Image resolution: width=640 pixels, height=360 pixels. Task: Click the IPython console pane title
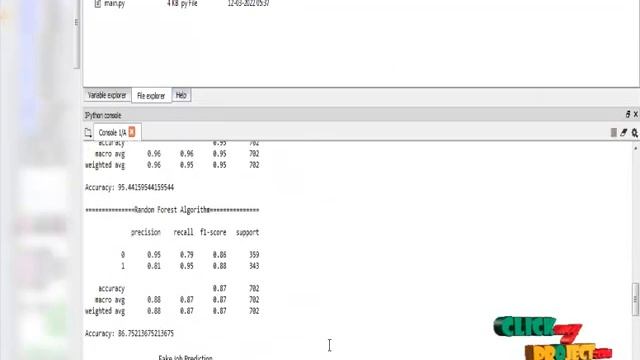pos(103,116)
